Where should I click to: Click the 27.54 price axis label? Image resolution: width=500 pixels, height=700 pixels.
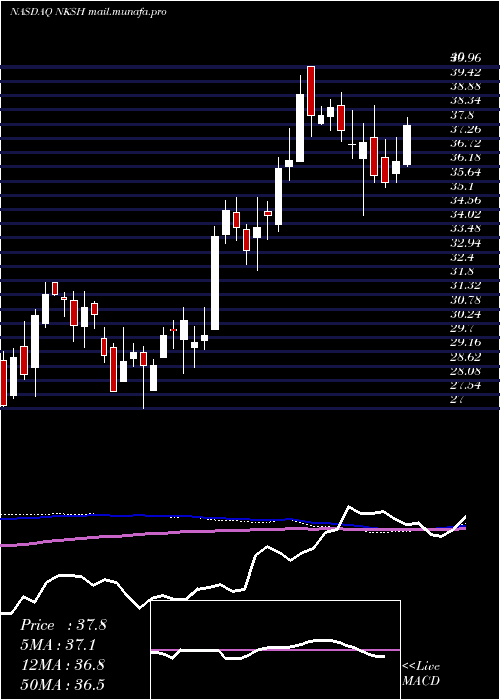(465, 386)
